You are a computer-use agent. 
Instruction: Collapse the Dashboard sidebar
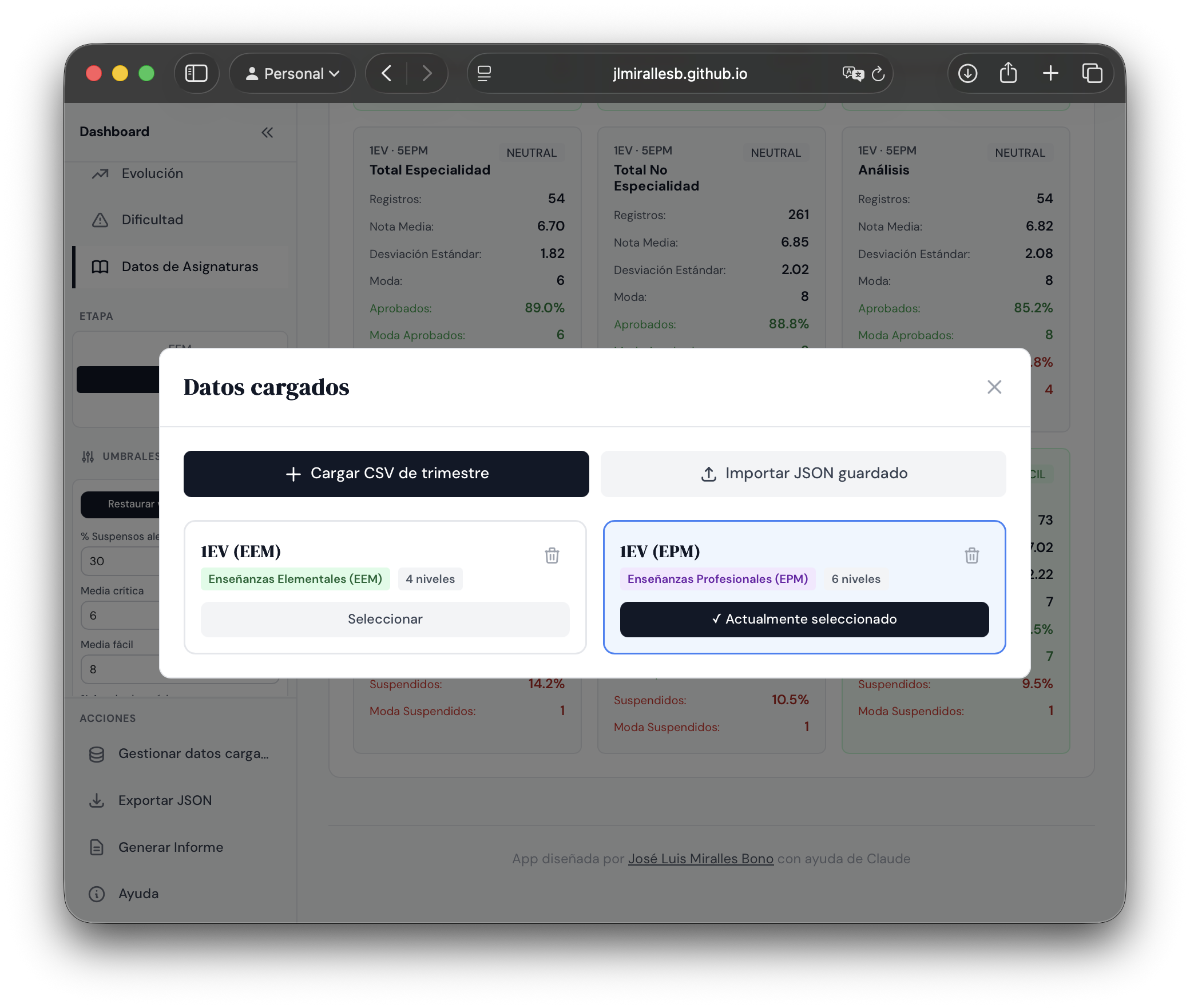pyautogui.click(x=267, y=132)
